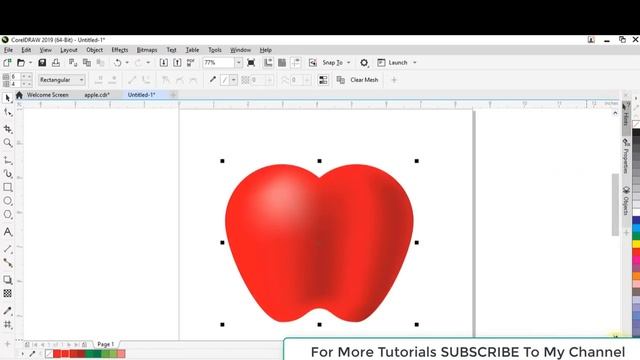Select the Color Eyedropper tool in toolbox
Viewport: 640px width, 360px height.
[x=7, y=311]
